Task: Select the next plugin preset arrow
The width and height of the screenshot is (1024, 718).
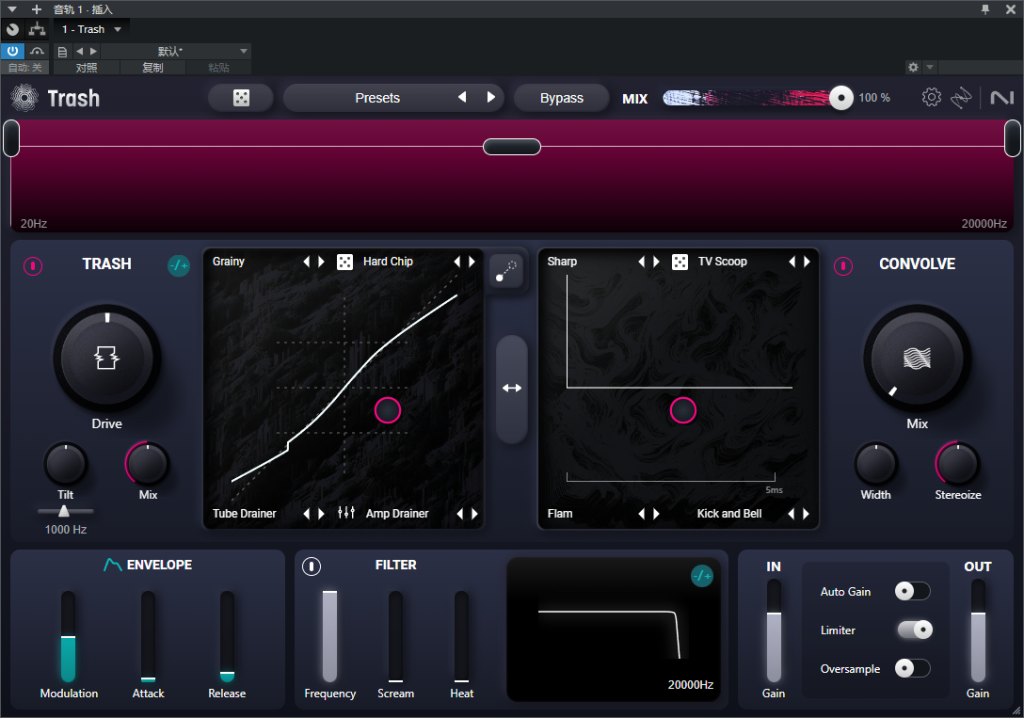Action: tap(491, 97)
